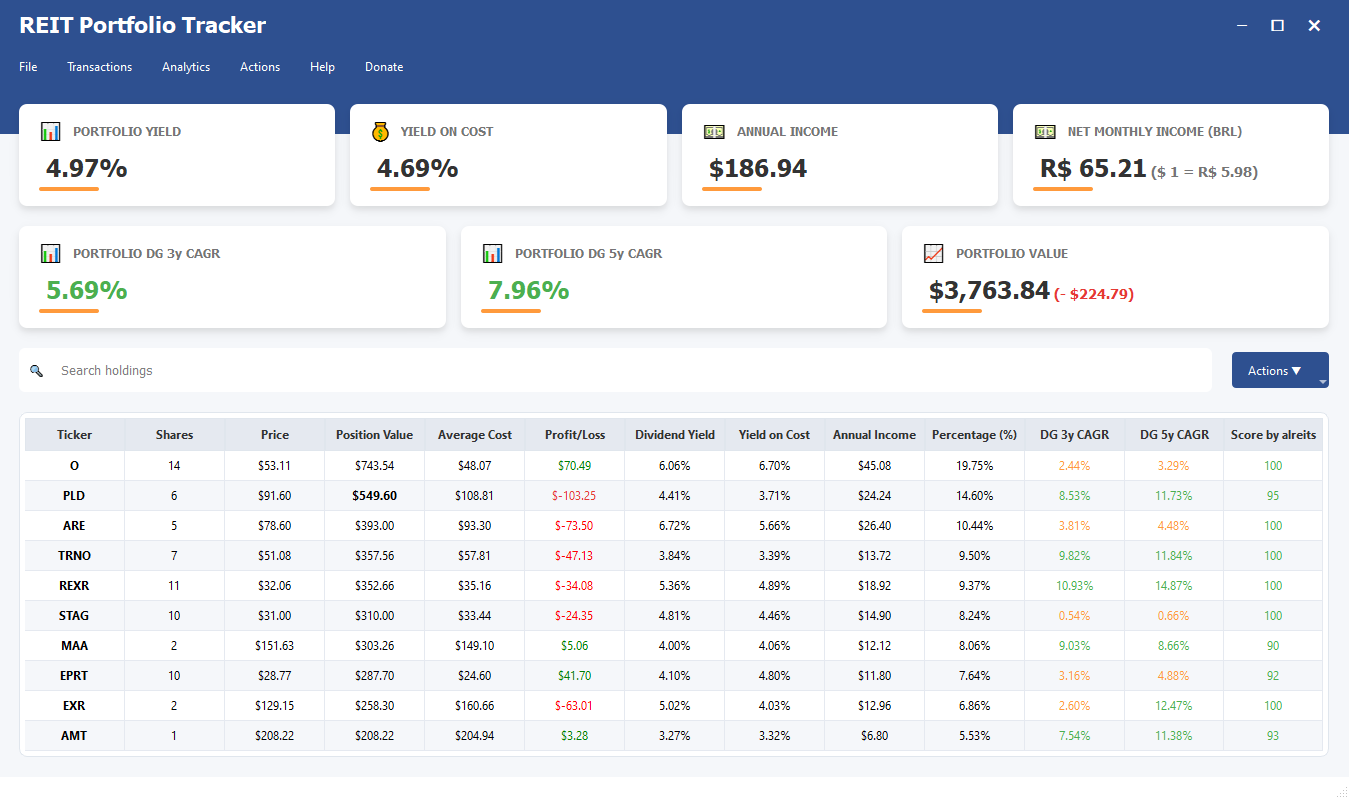Click the Yield on Cost money bag icon
This screenshot has height=798, width=1350.
point(381,130)
